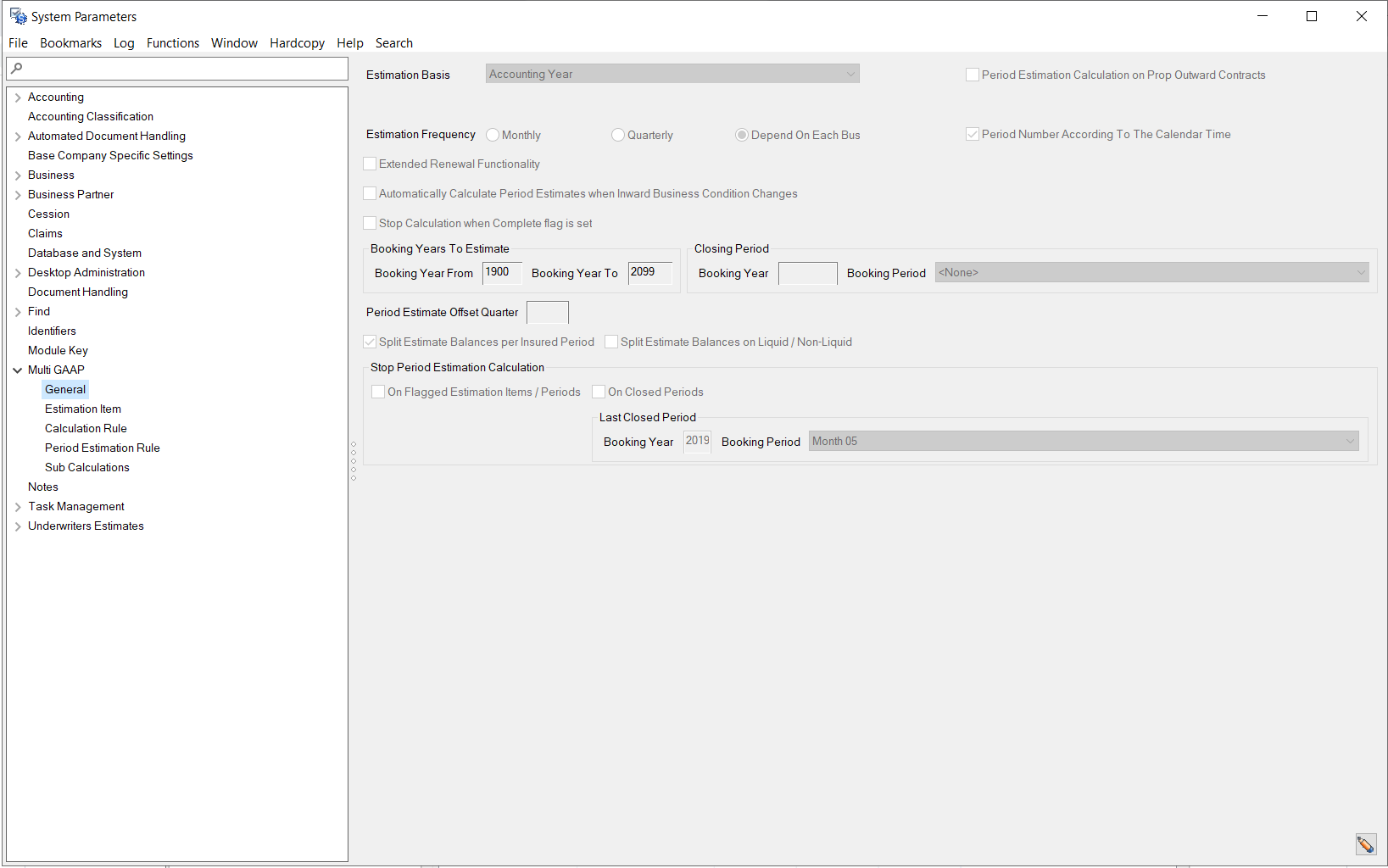Expand the Accounting tree node
The height and width of the screenshot is (868, 1388).
point(18,97)
